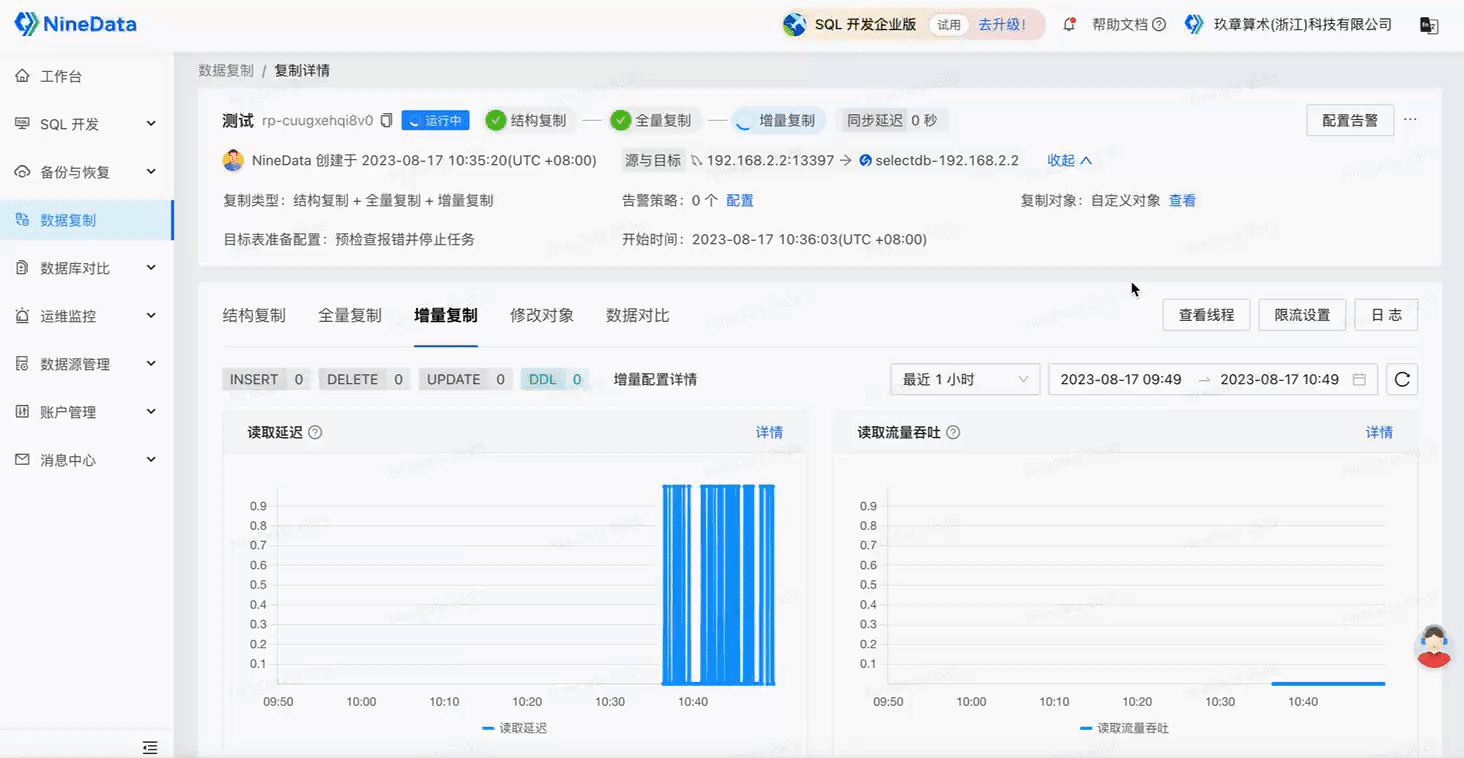1464x758 pixels.
Task: Click the 数据库对比 sidebar icon
Action: click(22, 268)
